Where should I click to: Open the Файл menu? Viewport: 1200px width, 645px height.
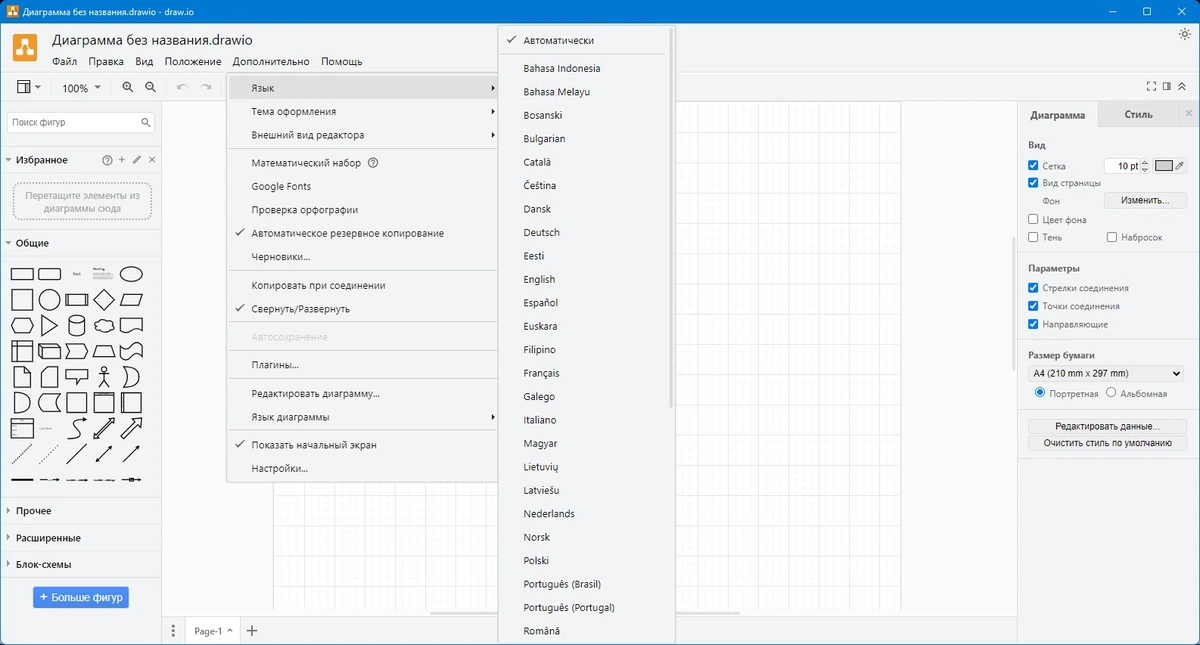65,61
